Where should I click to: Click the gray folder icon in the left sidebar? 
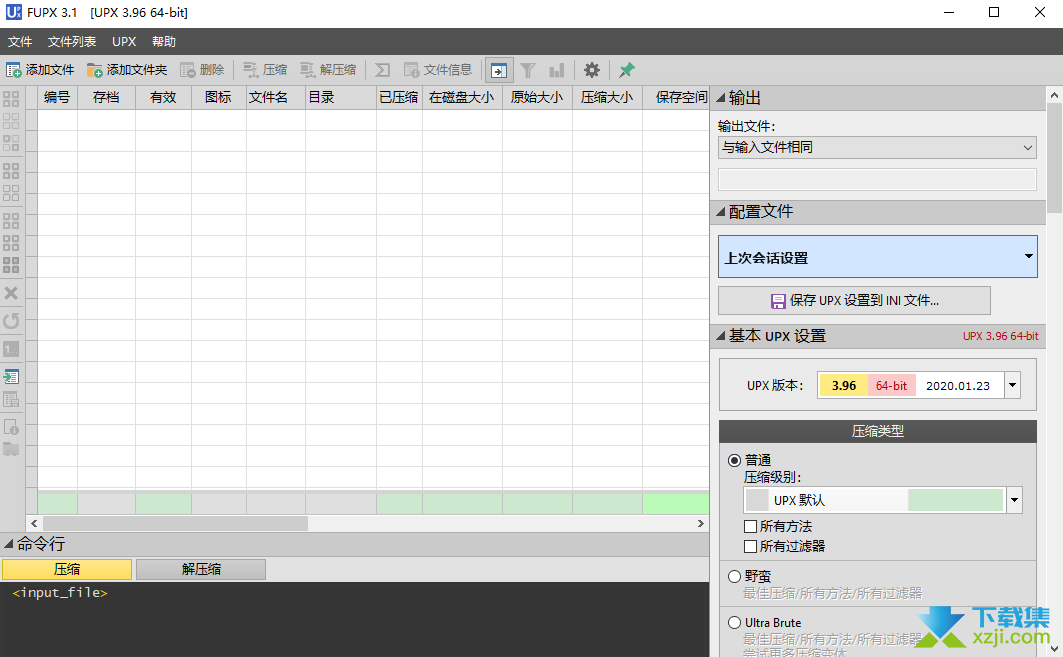(x=11, y=449)
